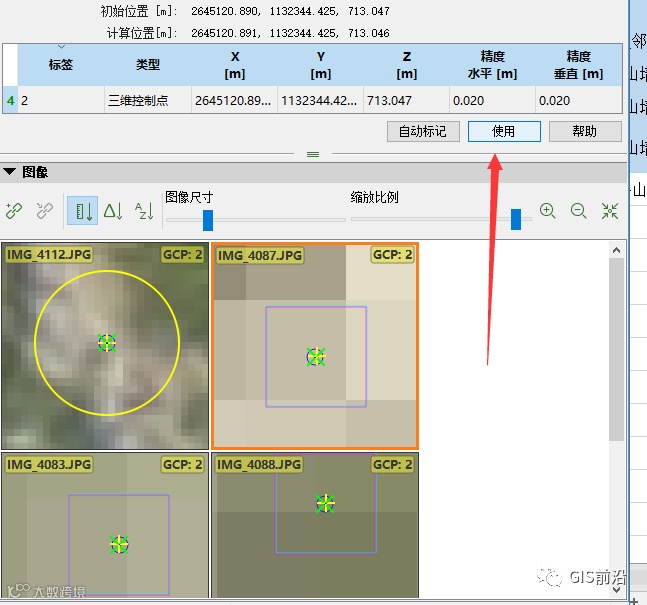Click the image list scrollbar thumb
647x605 pixels.
point(616,349)
